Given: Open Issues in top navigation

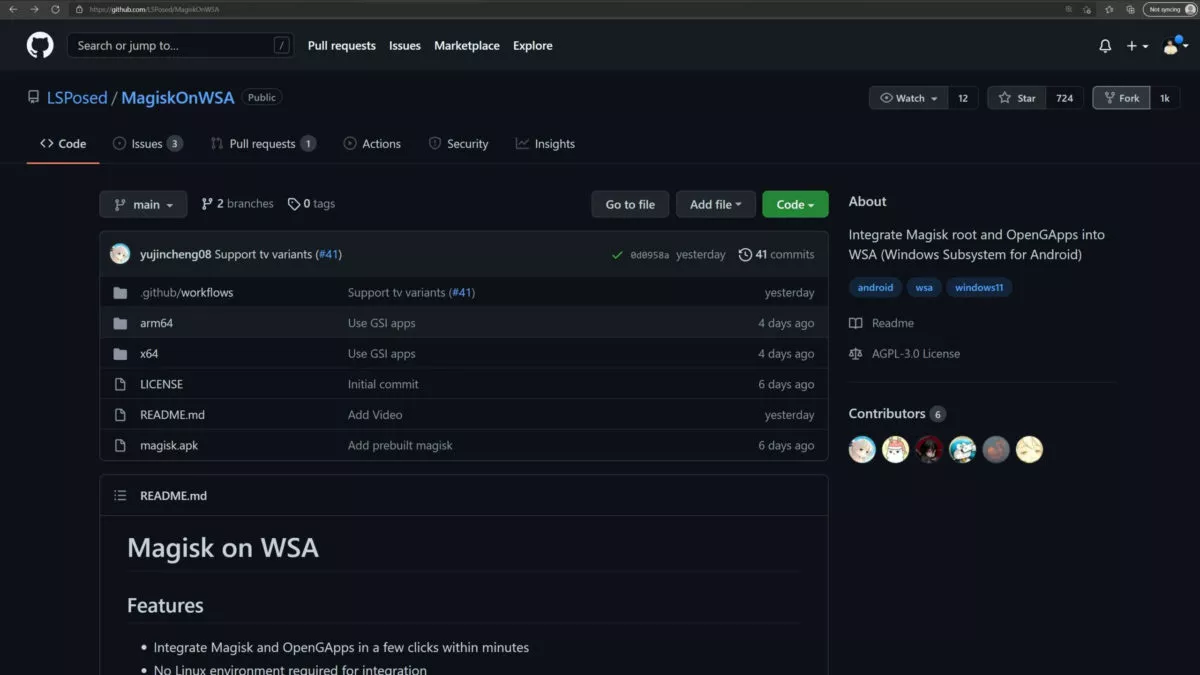Looking at the screenshot, I should point(405,46).
